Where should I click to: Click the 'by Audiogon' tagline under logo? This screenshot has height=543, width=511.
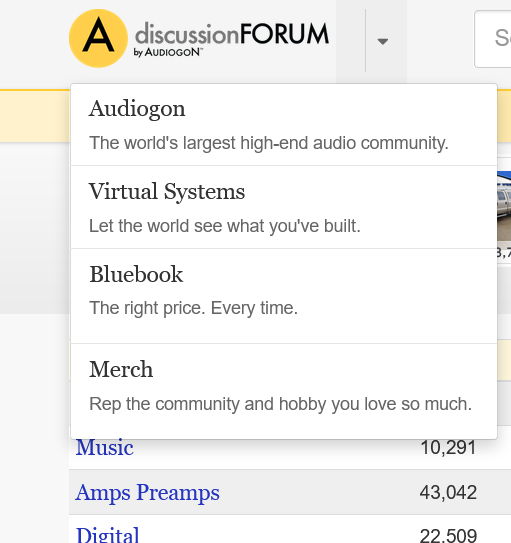[x=168, y=52]
